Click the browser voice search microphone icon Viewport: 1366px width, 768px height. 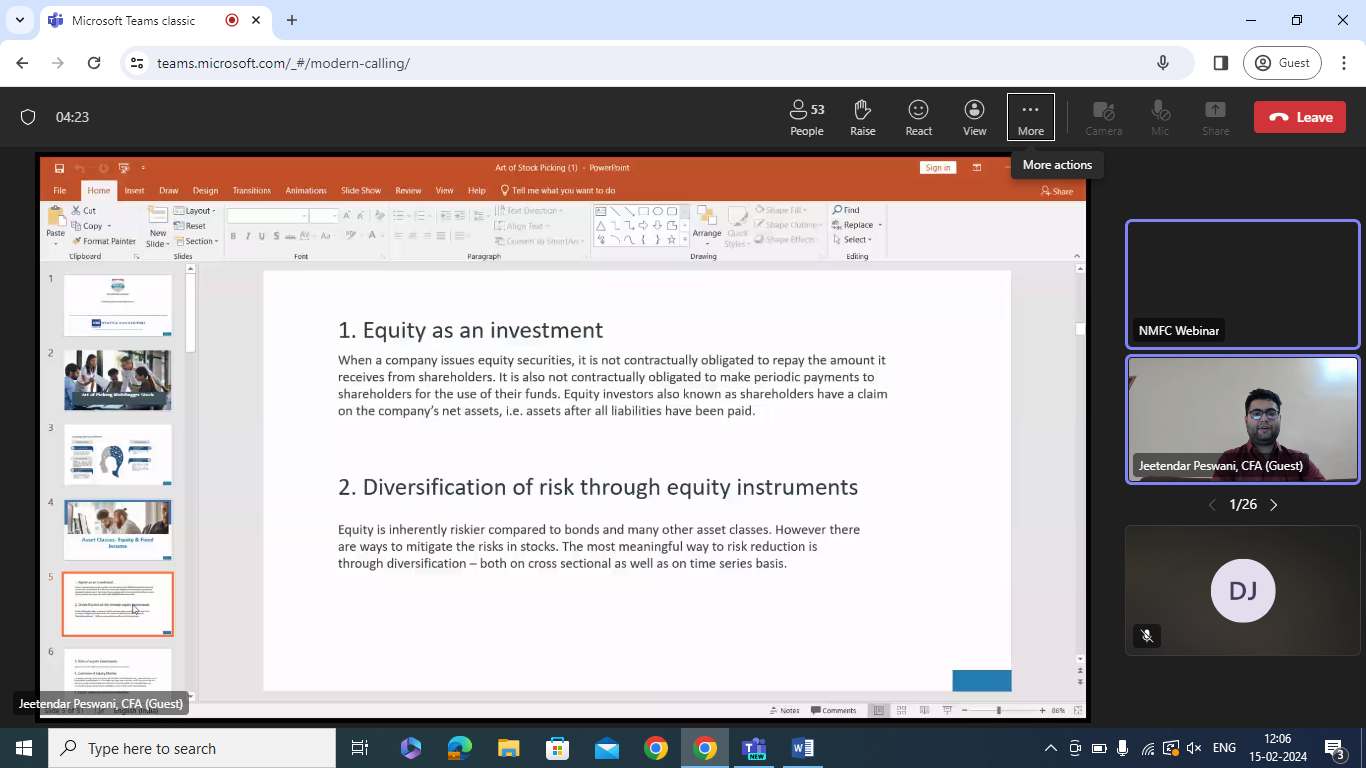tap(1163, 63)
